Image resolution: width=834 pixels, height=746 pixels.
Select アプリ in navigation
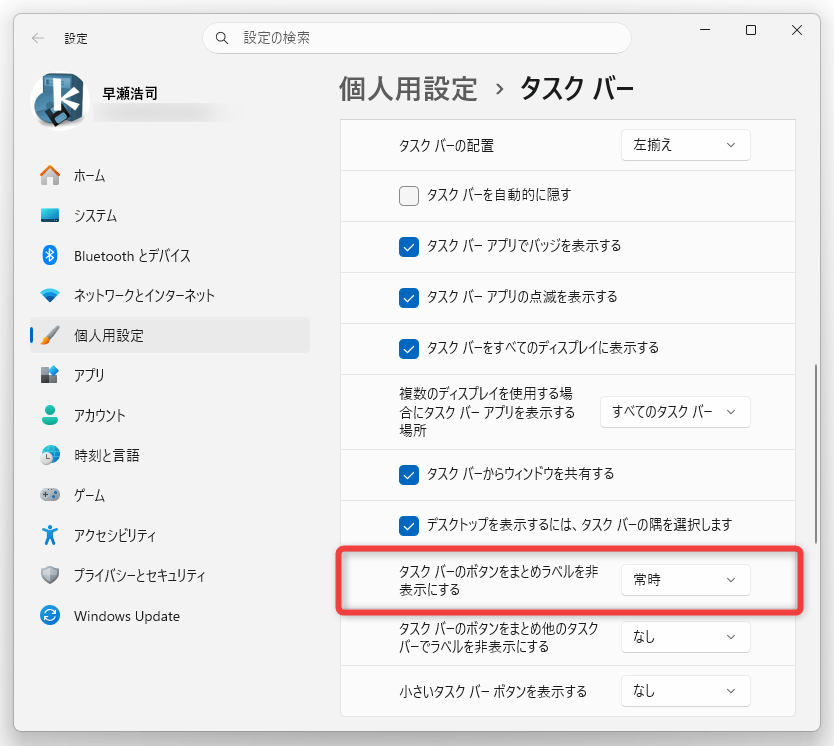[170, 375]
